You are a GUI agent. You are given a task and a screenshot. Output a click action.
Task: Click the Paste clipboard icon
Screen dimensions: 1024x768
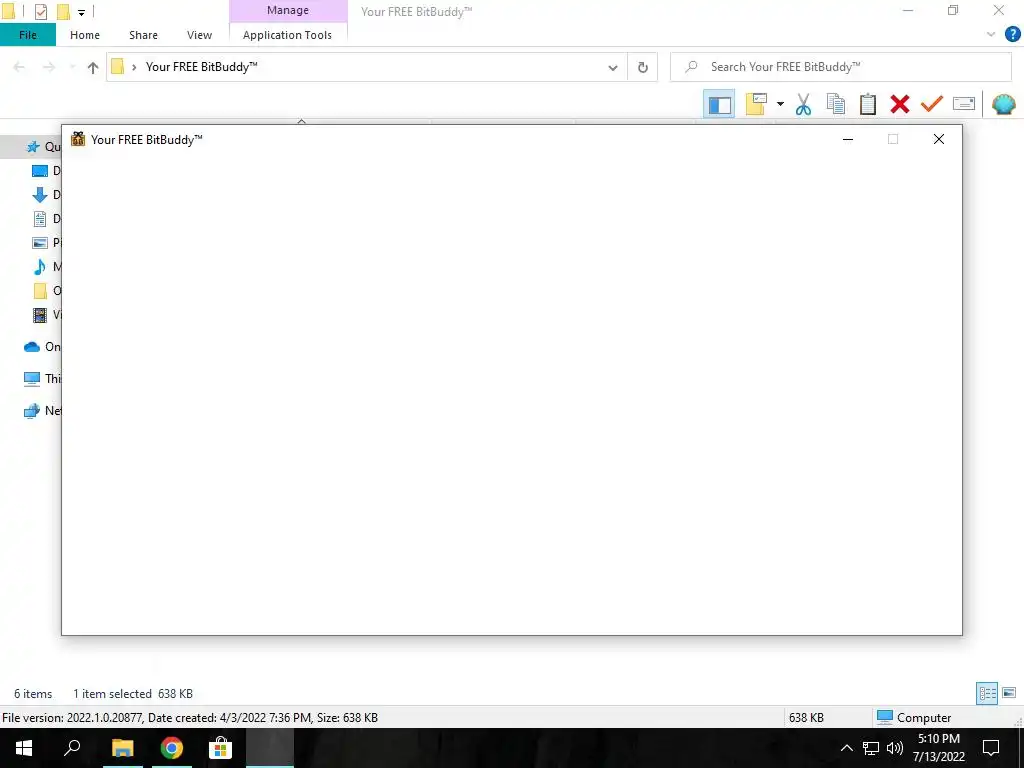(x=867, y=104)
